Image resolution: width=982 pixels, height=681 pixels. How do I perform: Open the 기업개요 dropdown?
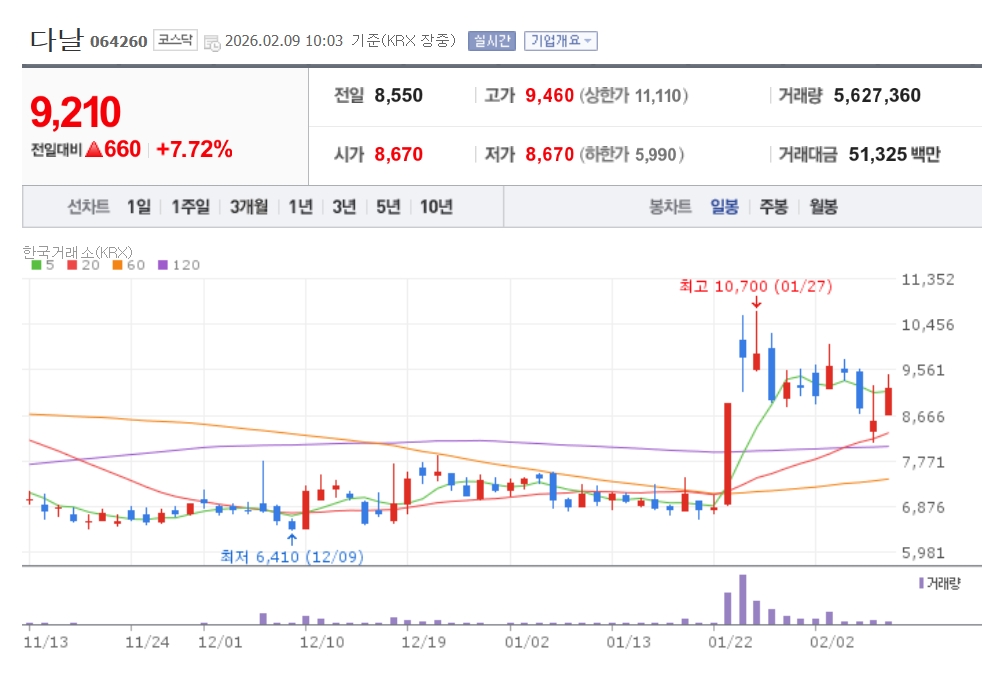561,41
